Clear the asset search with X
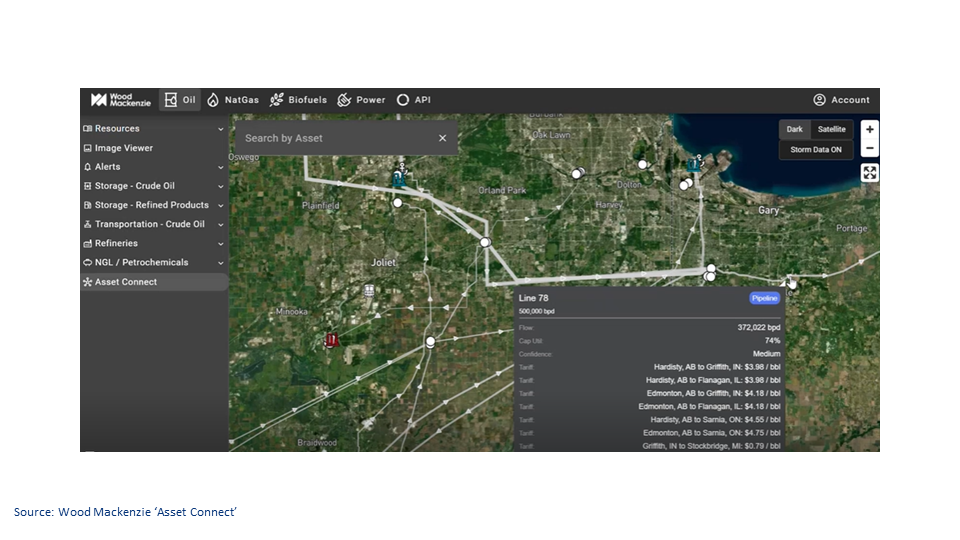The height and width of the screenshot is (540, 960). pos(443,138)
